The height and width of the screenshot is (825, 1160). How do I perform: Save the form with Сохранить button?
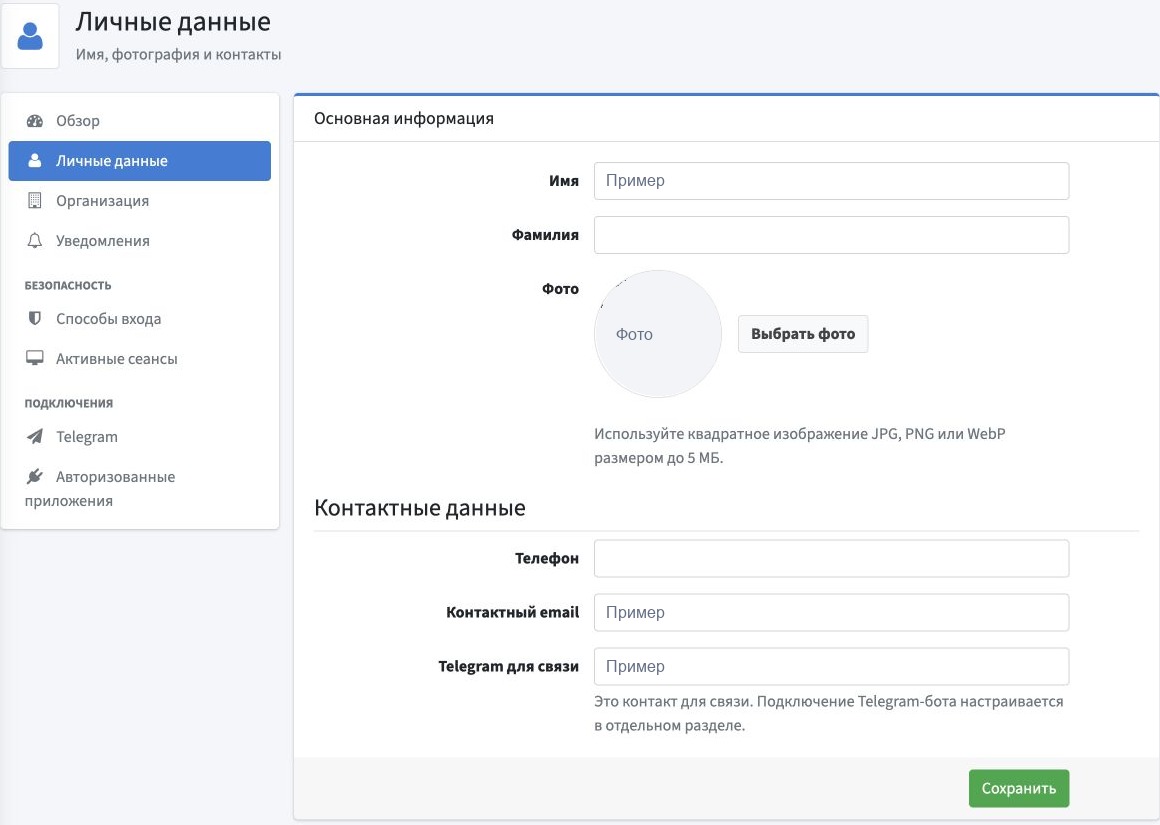pos(1019,789)
